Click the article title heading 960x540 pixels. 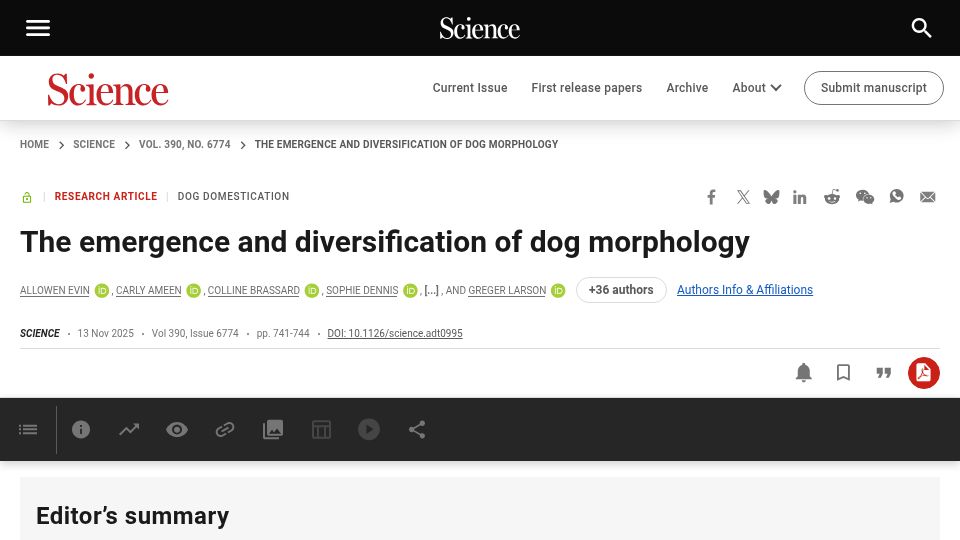point(384,242)
